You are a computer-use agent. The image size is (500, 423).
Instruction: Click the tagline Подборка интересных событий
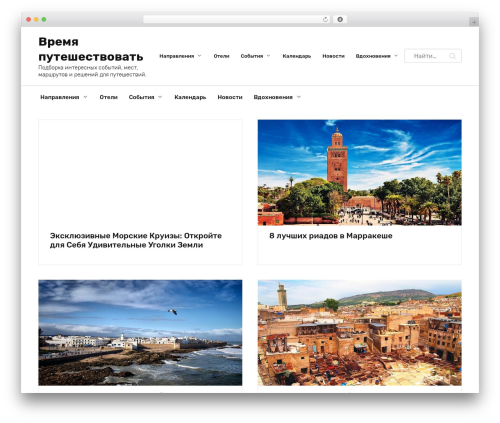pos(92,71)
